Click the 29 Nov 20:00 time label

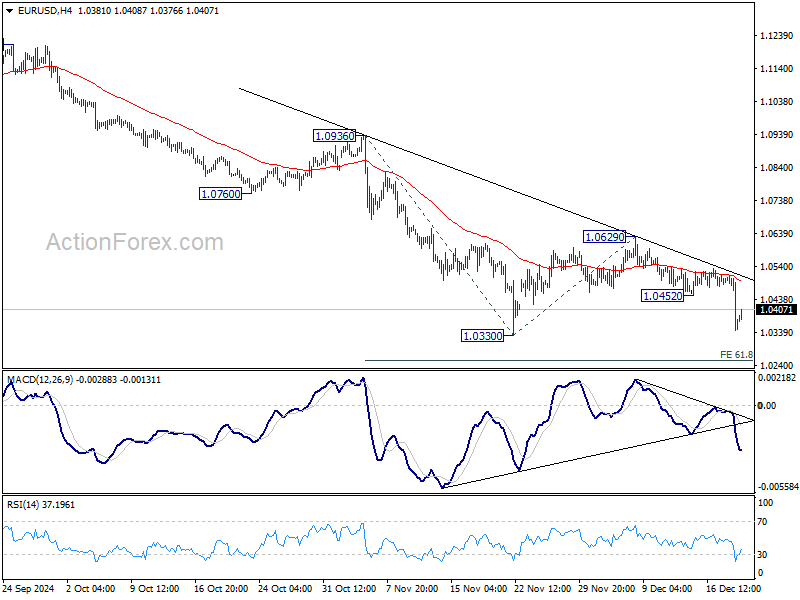point(606,588)
